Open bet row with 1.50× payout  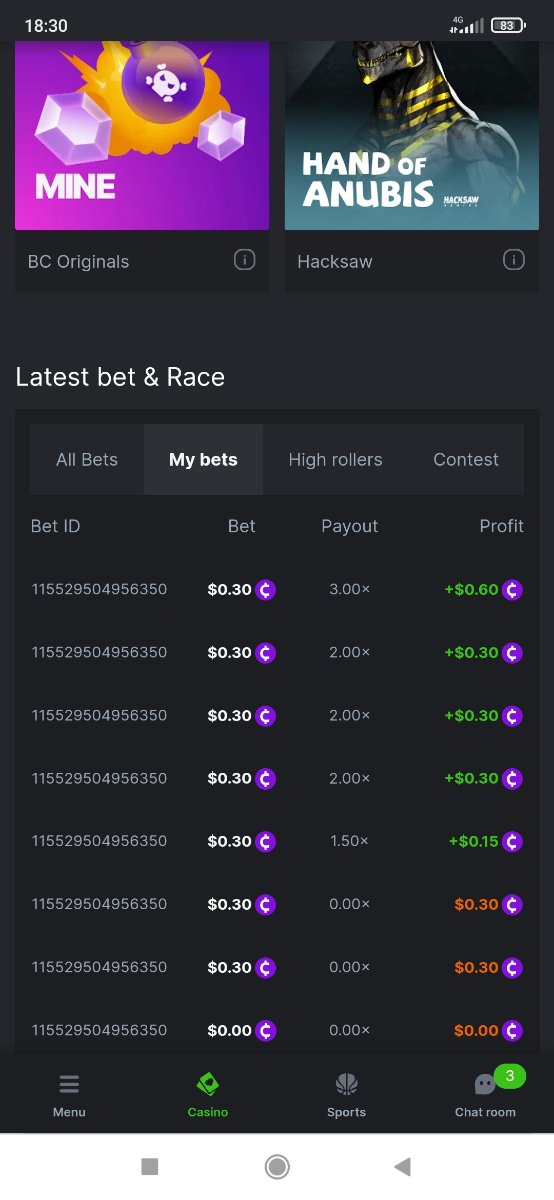[x=277, y=842]
